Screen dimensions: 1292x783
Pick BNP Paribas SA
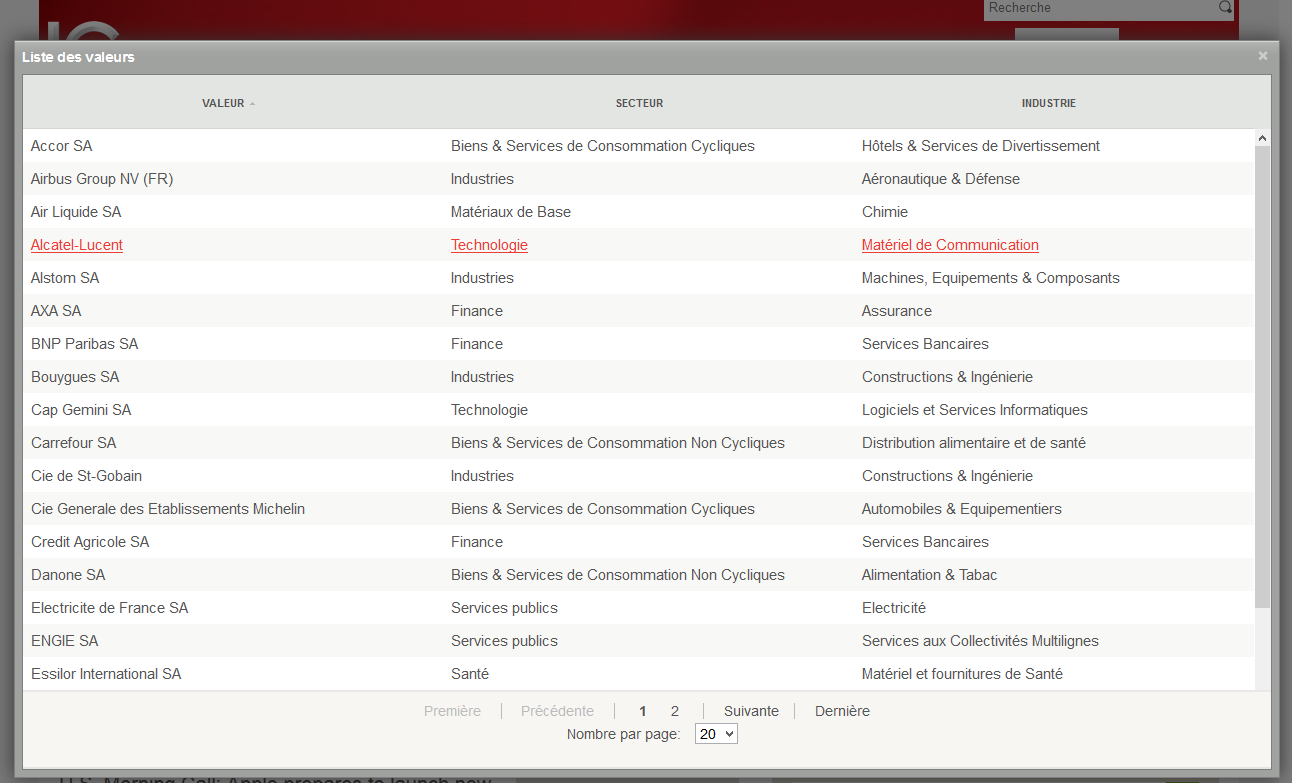click(x=85, y=344)
